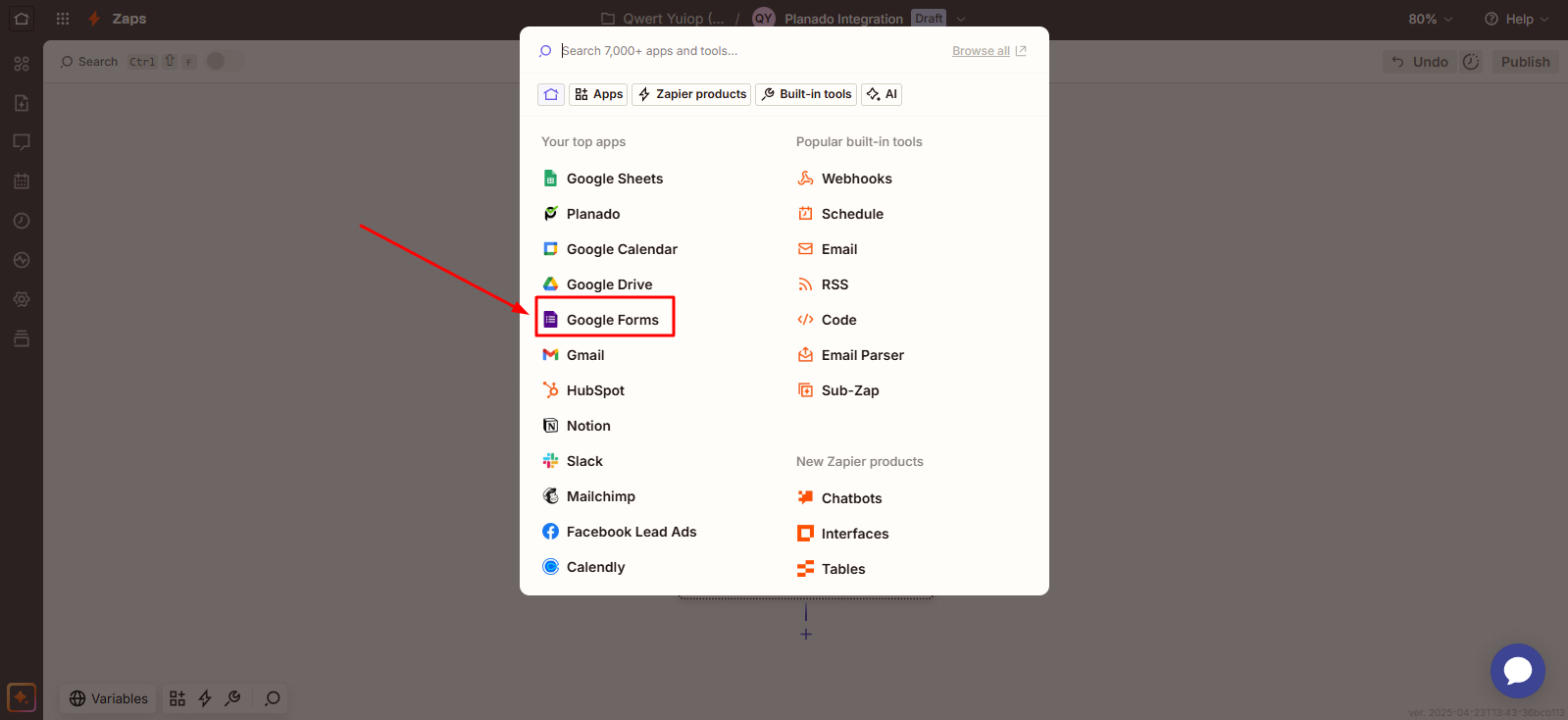Select Google Drive app
The width and height of the screenshot is (1568, 720).
point(597,284)
